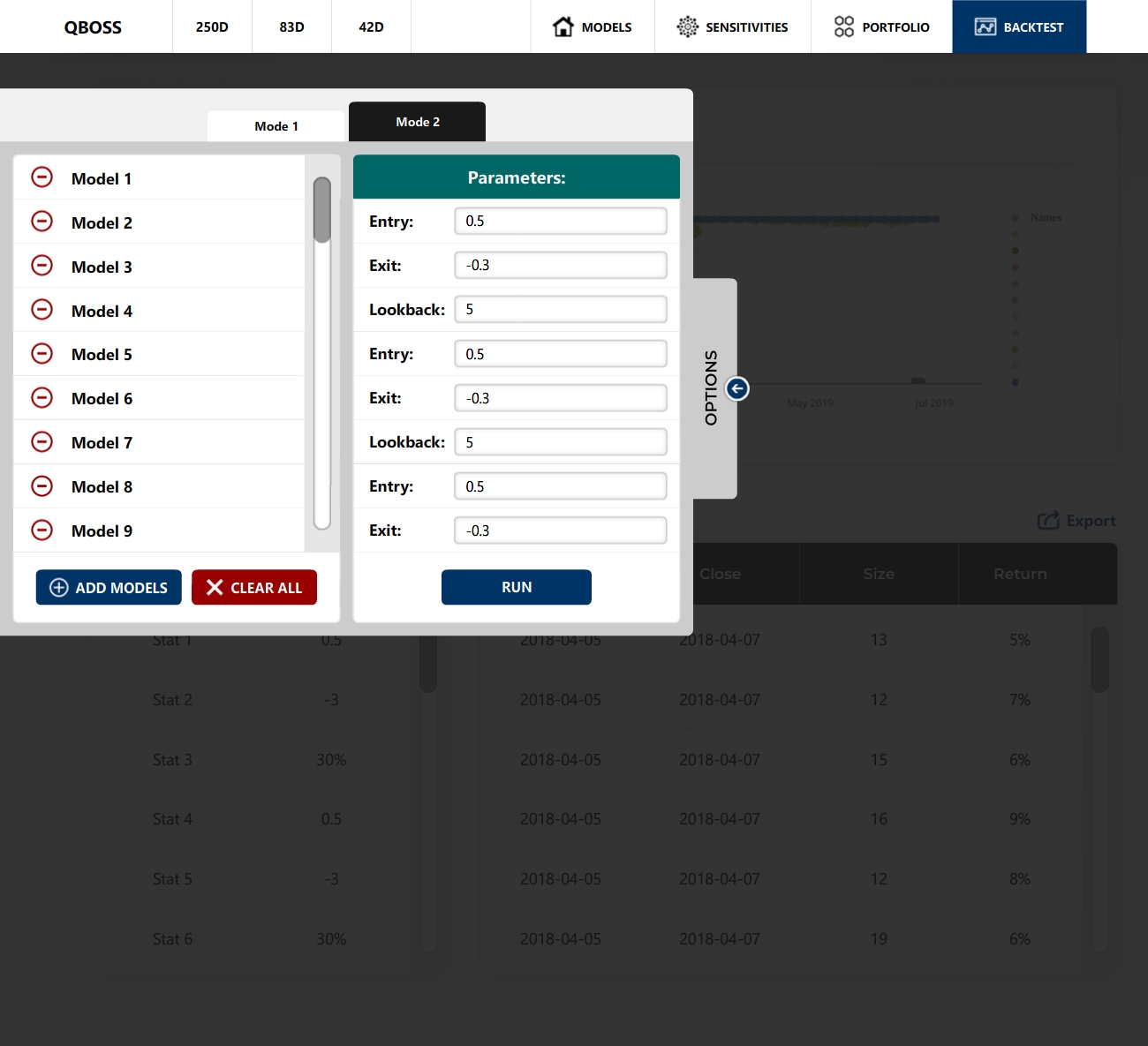Image resolution: width=1148 pixels, height=1046 pixels.
Task: Select the Backtest page
Action: pyautogui.click(x=1019, y=26)
